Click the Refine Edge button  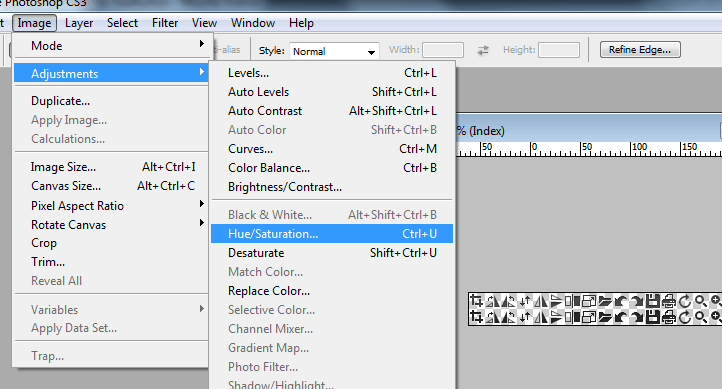pyautogui.click(x=640, y=49)
